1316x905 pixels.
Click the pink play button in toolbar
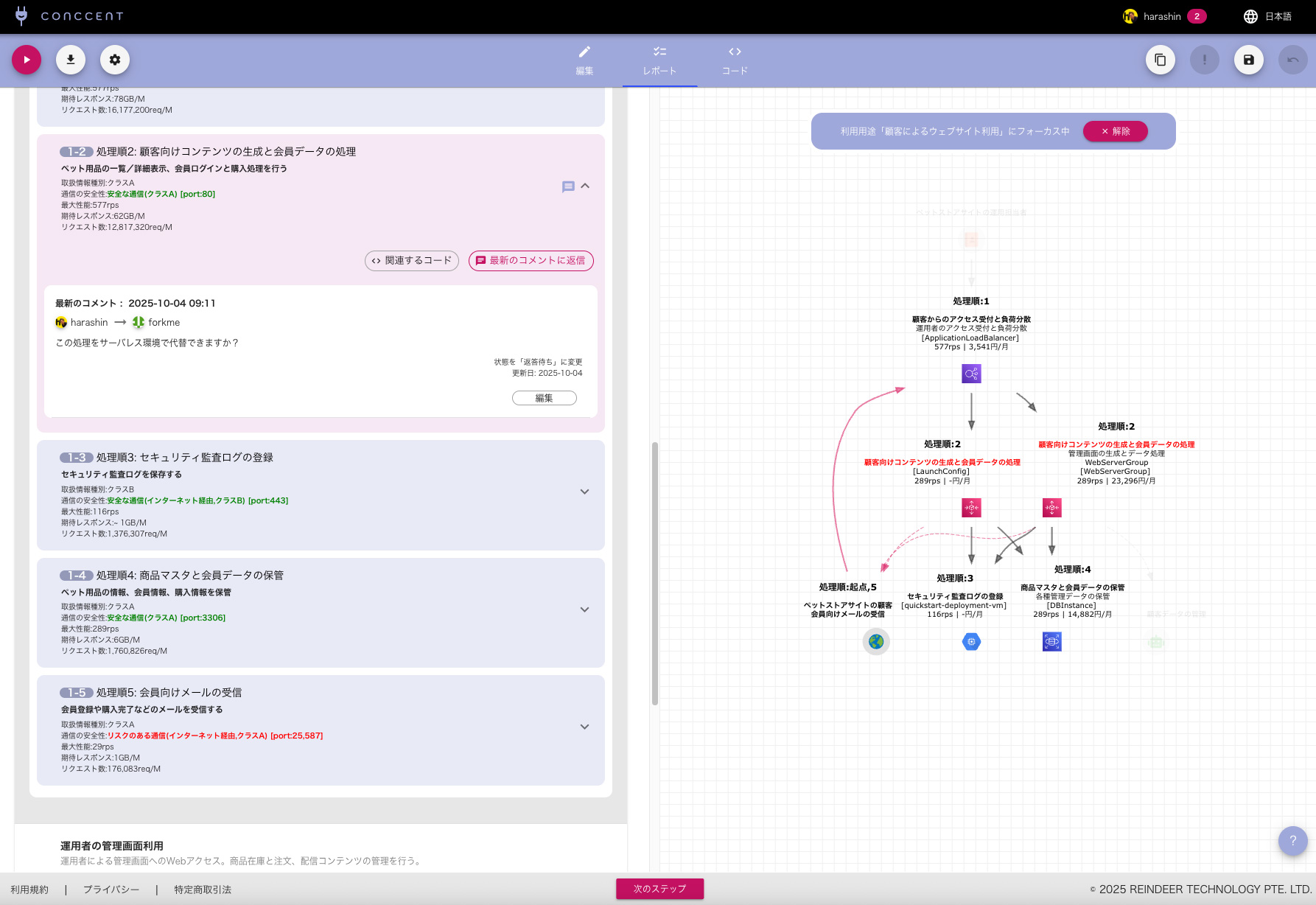[x=27, y=60]
